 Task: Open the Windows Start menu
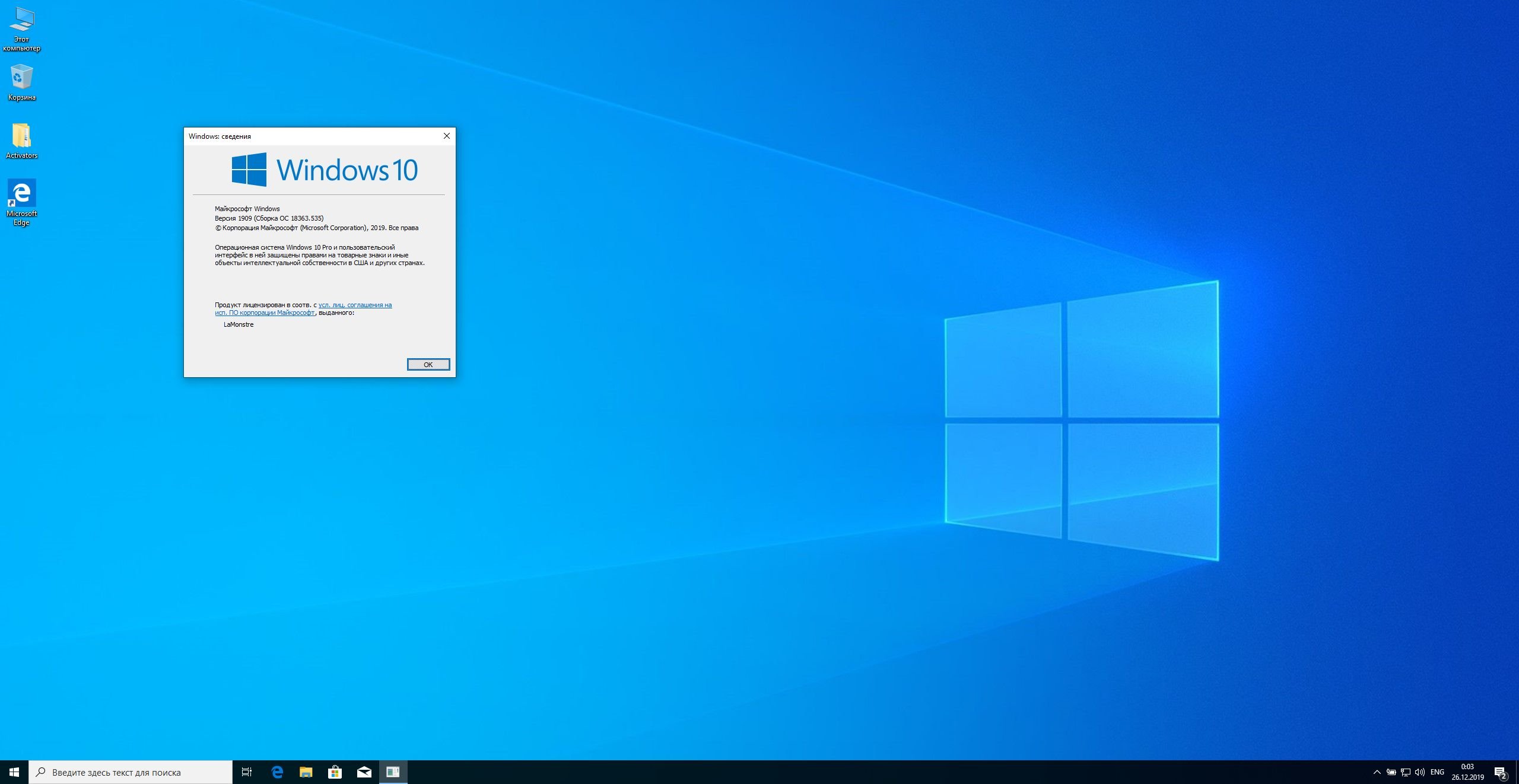pos(14,772)
